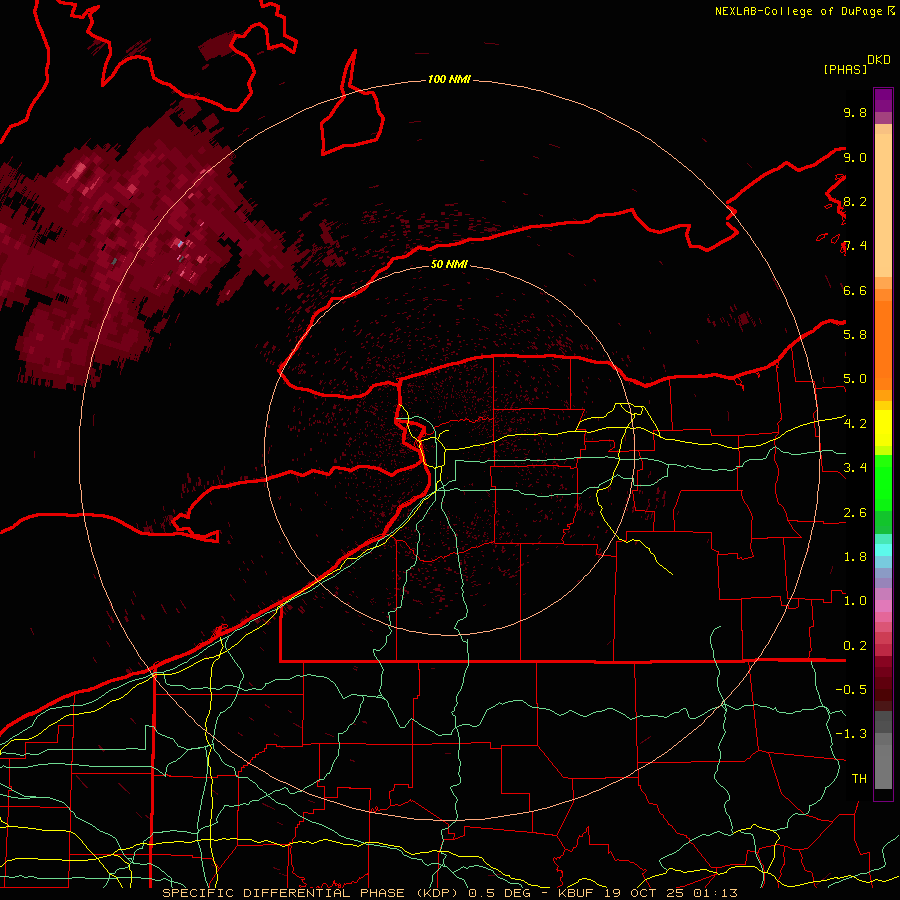Click the 1.0 scale value
Viewport: 900px width, 900px height.
[855, 600]
